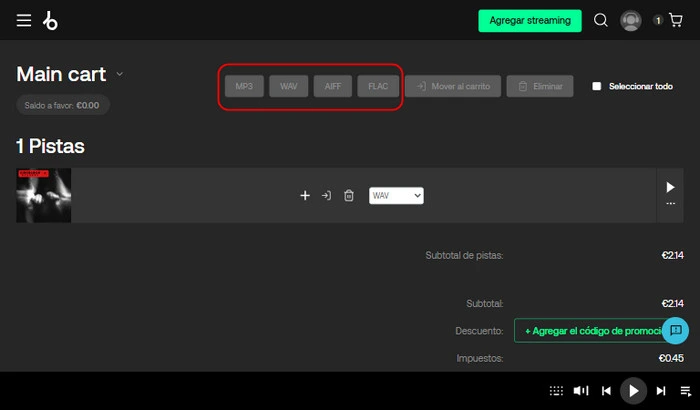700x410 pixels.
Task: Open the shopping cart icon
Action: pos(676,20)
